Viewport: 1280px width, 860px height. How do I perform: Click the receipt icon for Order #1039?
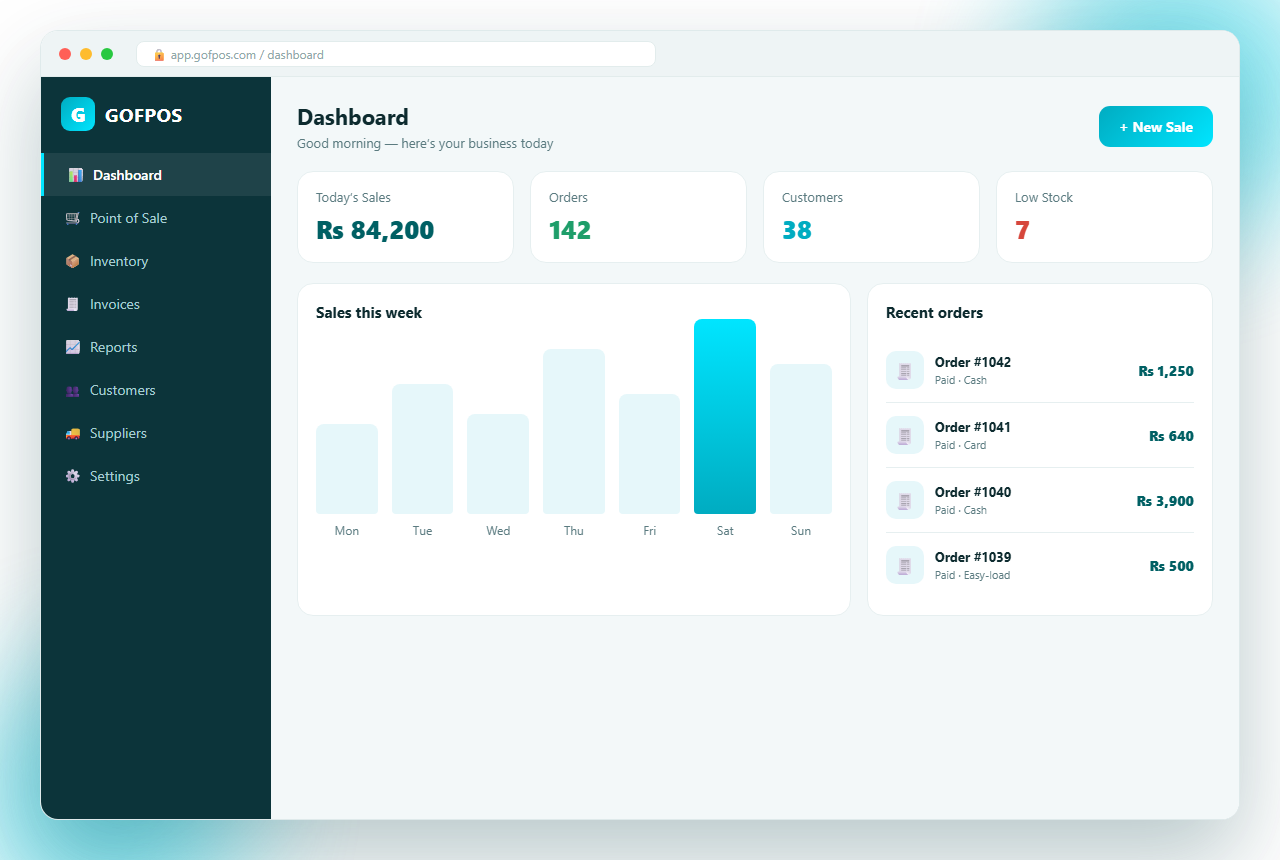tap(905, 565)
